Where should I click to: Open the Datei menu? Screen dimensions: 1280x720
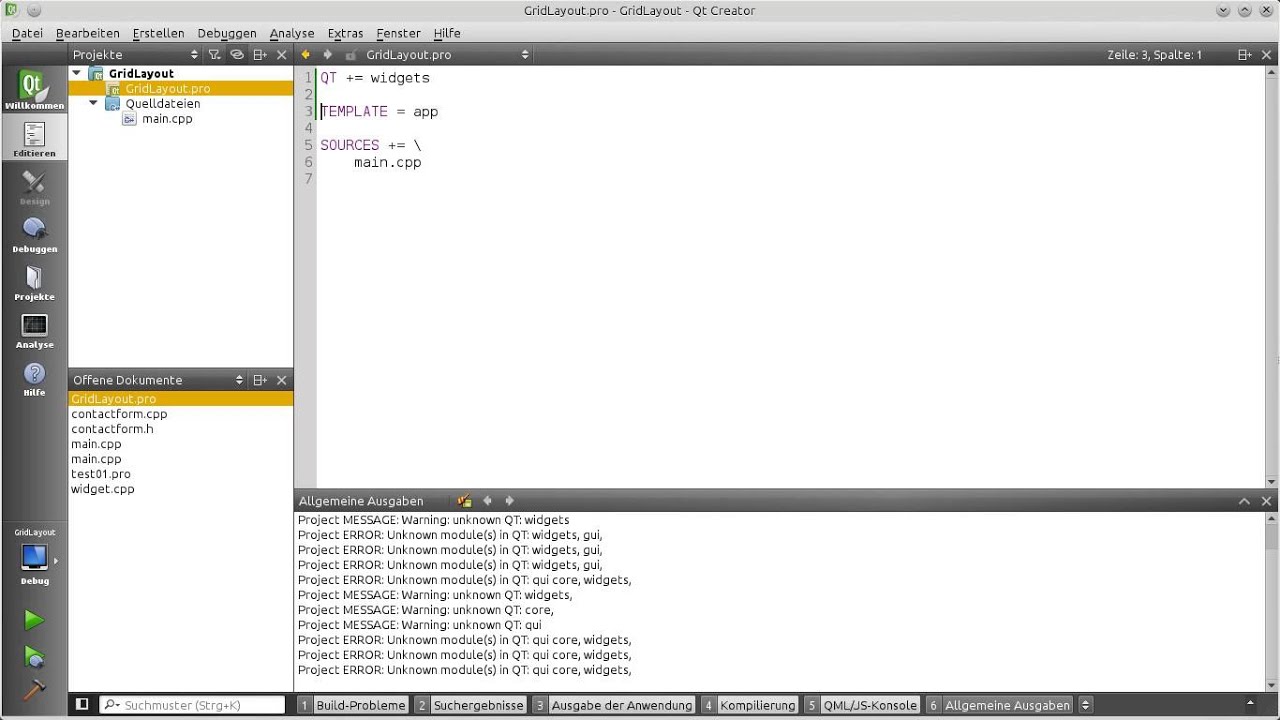tap(27, 33)
